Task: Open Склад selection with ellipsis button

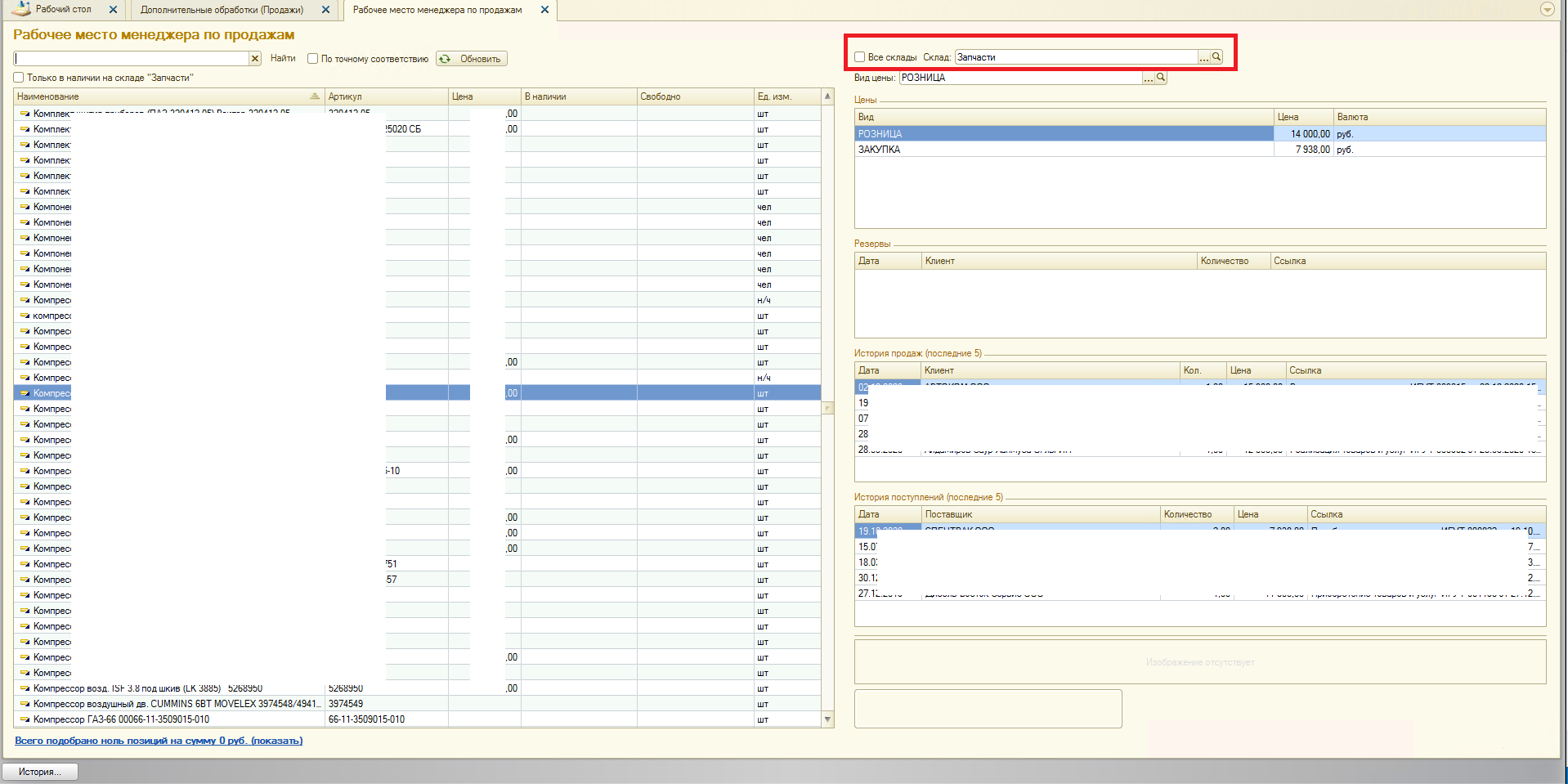Action: [x=1203, y=57]
